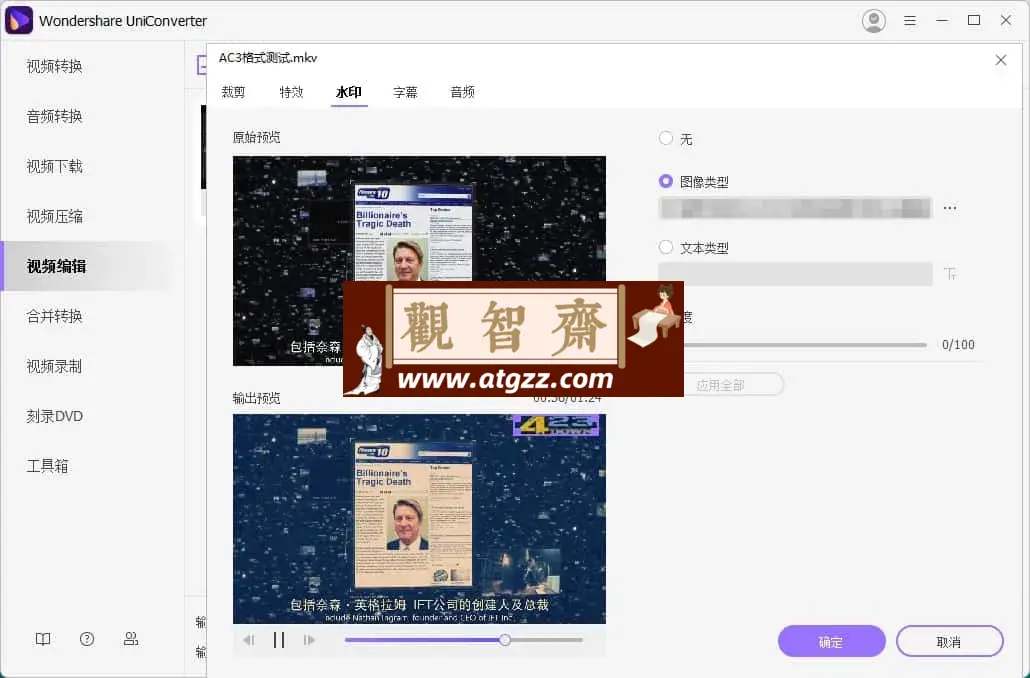This screenshot has height=678, width=1030.
Task: Step to next frame in preview
Action: click(x=309, y=640)
